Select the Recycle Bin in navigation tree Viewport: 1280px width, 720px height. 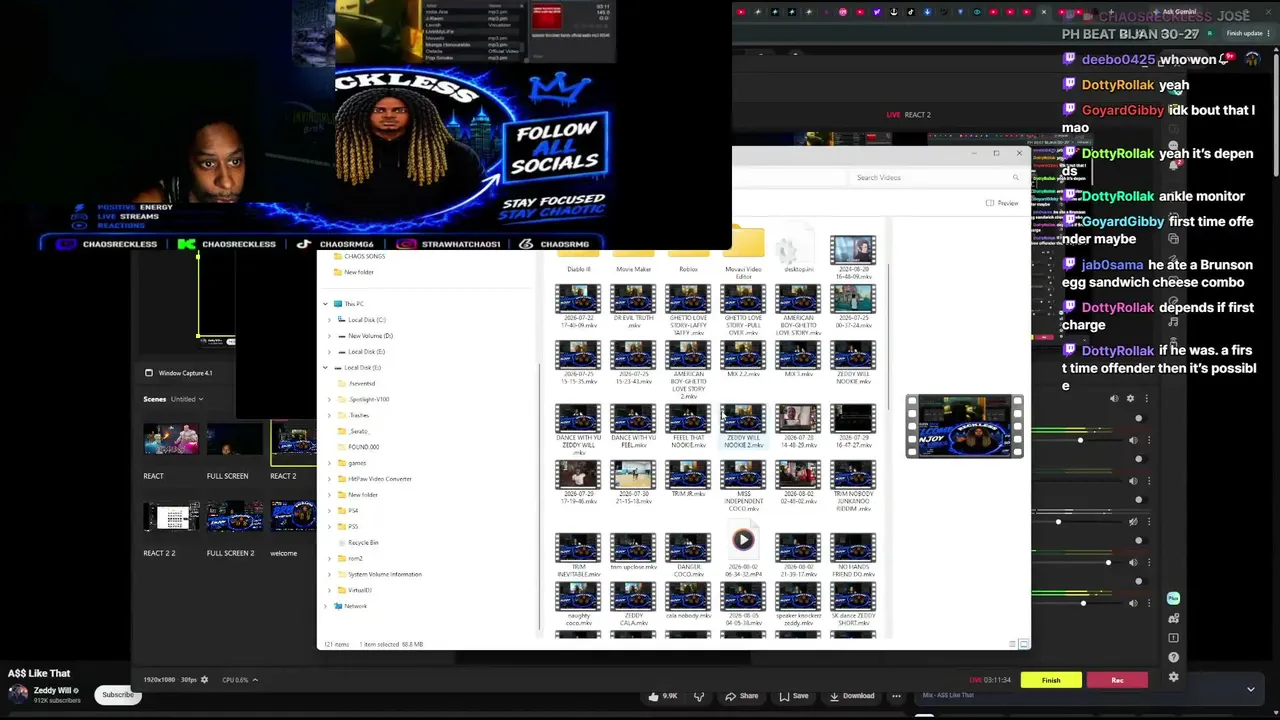[x=357, y=543]
